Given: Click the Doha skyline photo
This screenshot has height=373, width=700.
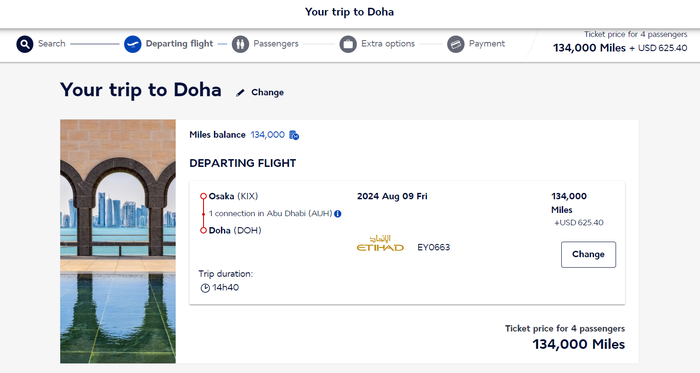Looking at the screenshot, I should [x=118, y=241].
